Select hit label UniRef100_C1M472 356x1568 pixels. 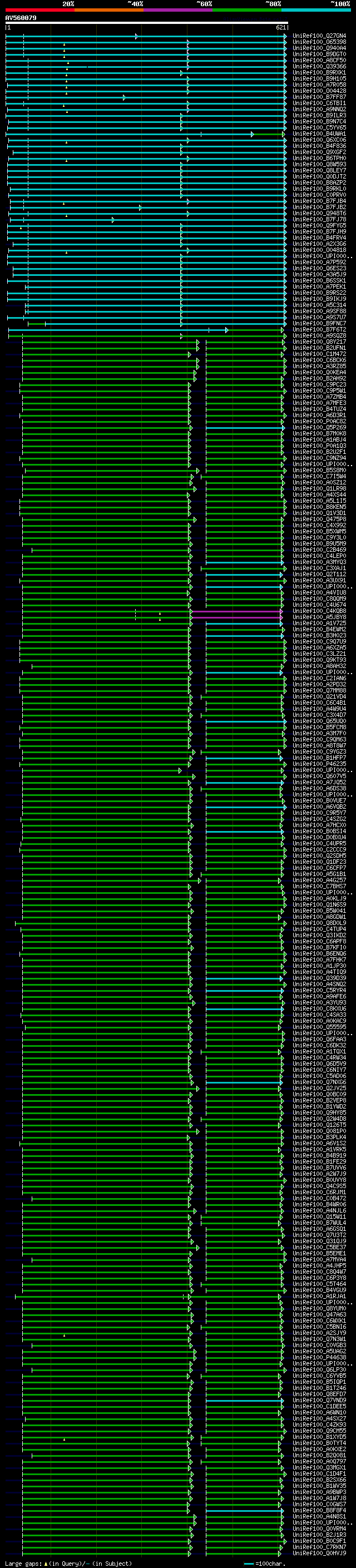tap(319, 354)
